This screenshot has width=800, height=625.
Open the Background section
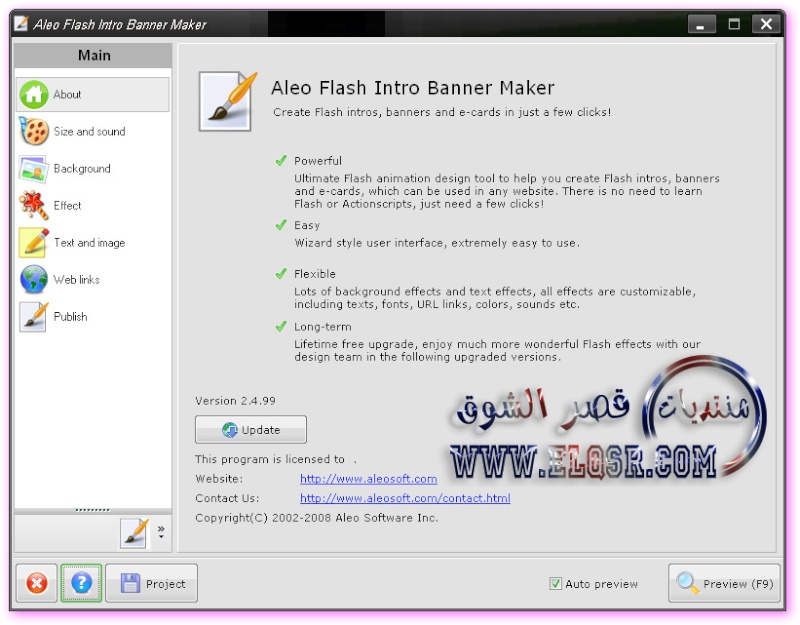pos(92,169)
